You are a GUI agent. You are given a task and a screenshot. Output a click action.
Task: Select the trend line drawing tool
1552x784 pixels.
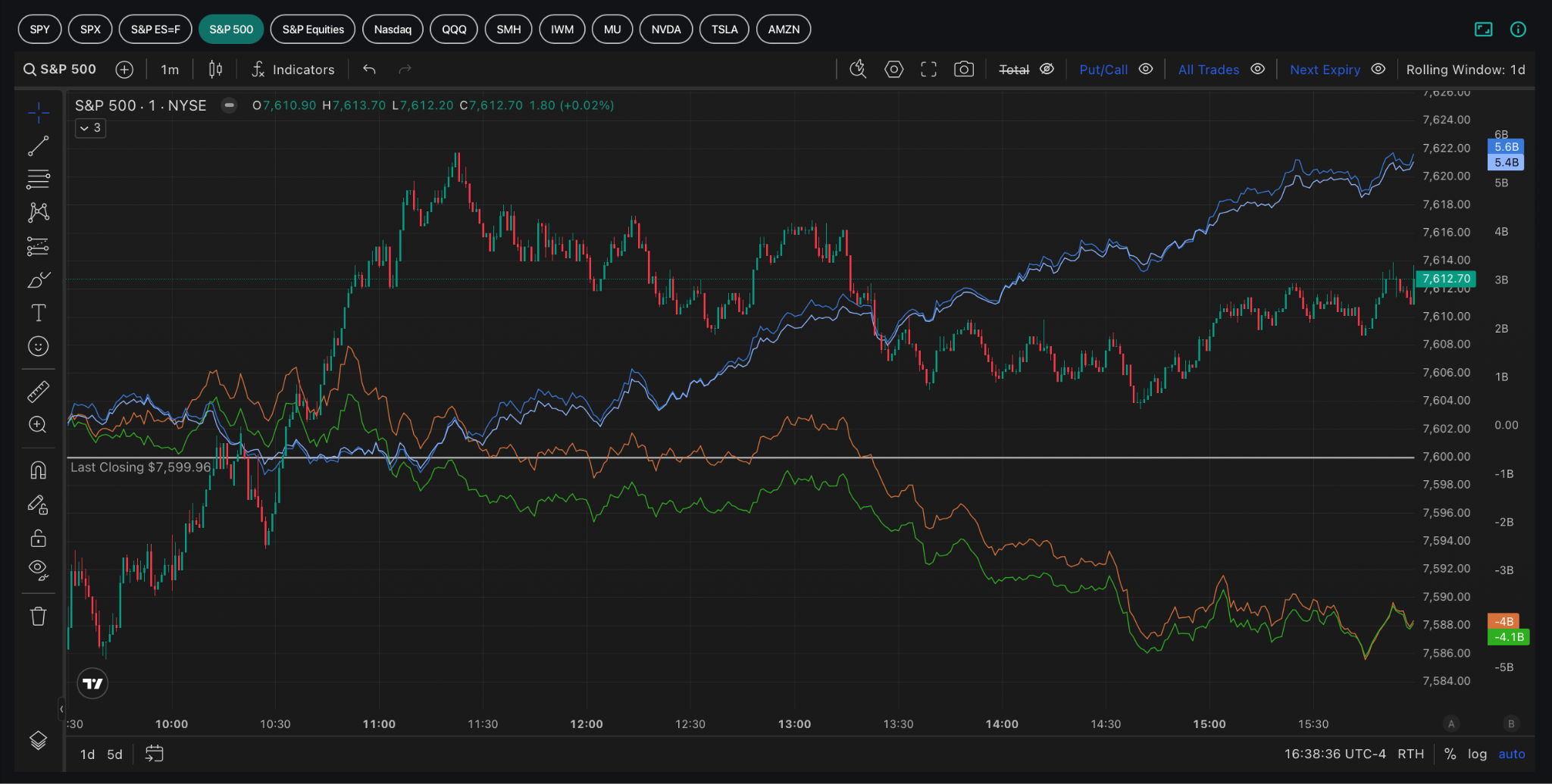[x=38, y=146]
